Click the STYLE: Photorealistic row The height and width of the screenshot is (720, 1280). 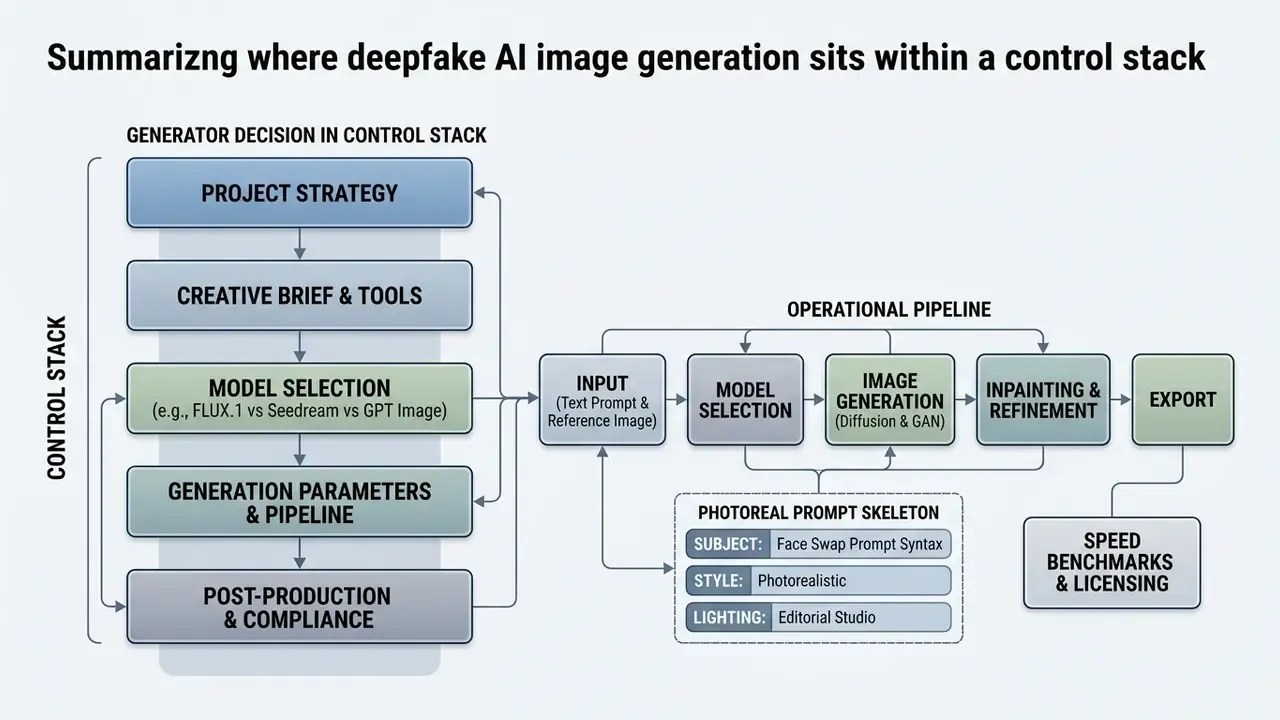(818, 581)
